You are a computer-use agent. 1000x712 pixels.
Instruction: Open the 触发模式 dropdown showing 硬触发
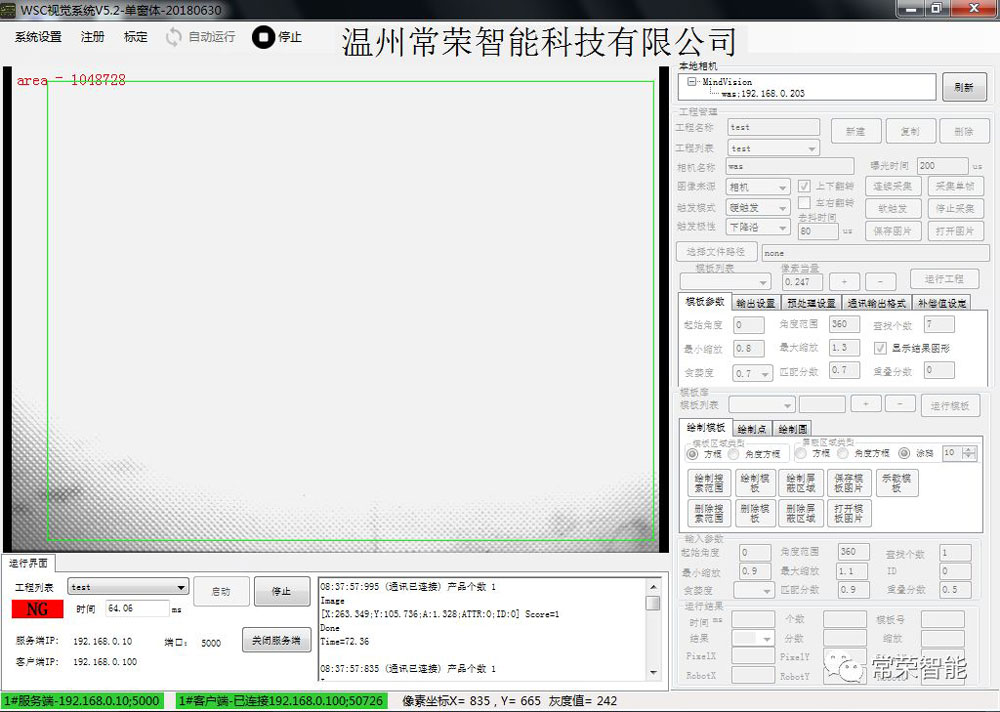[x=759, y=207]
